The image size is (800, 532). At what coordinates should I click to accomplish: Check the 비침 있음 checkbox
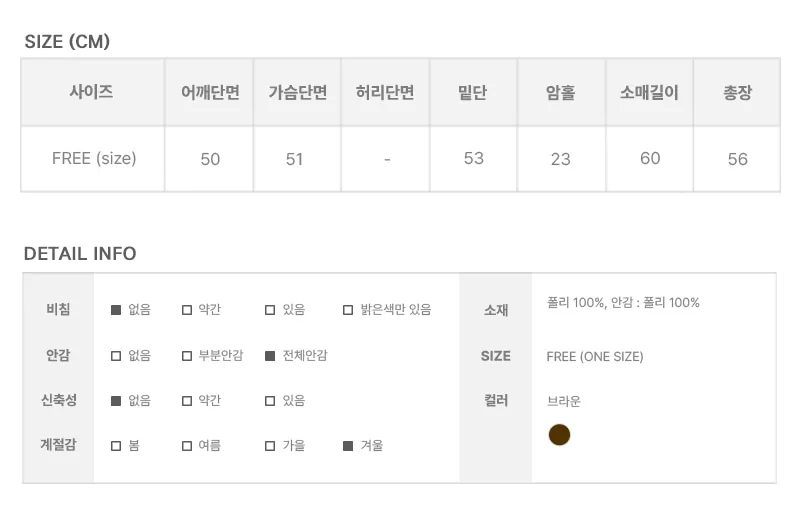click(x=270, y=310)
